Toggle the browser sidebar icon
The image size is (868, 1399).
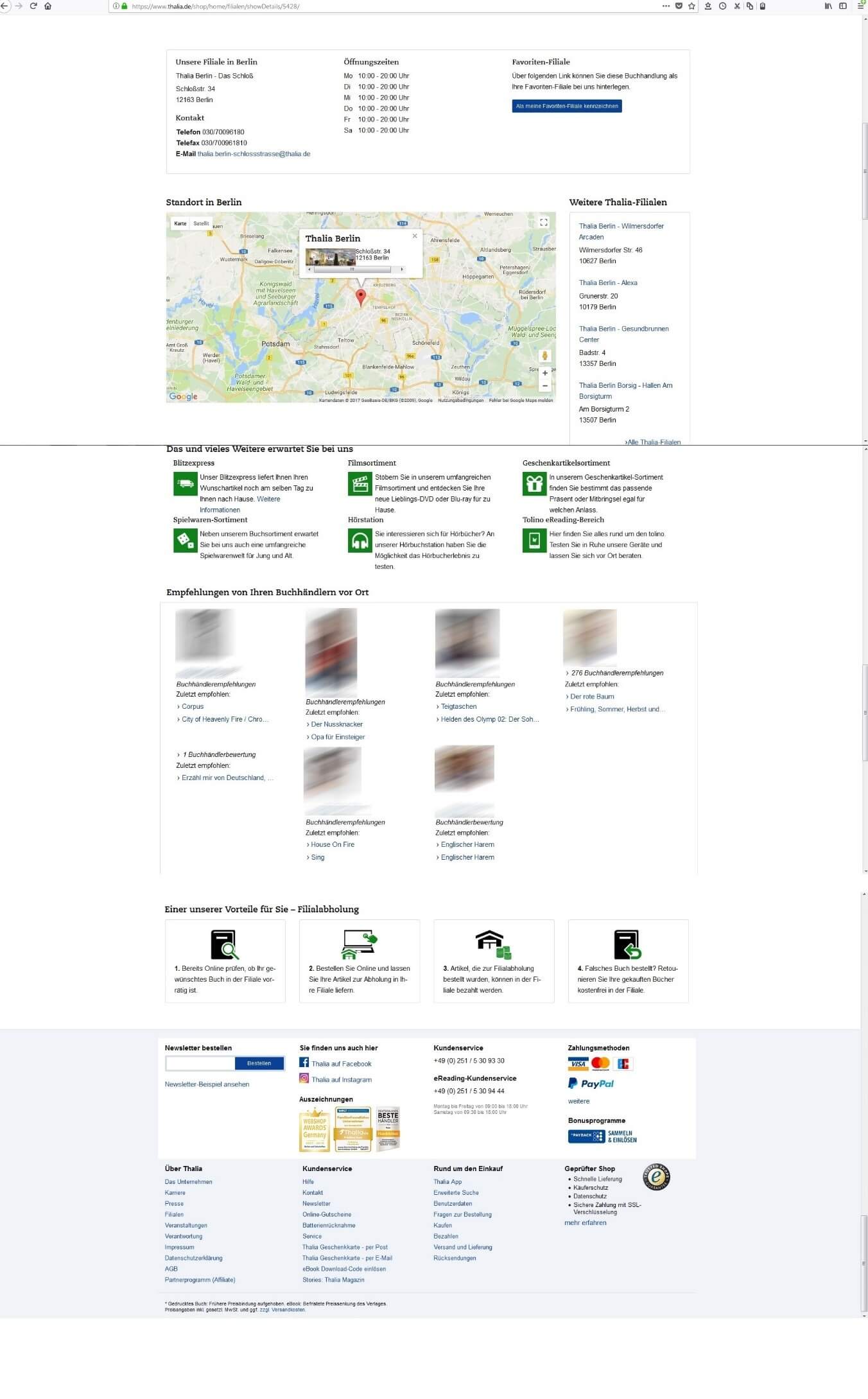tap(843, 6)
